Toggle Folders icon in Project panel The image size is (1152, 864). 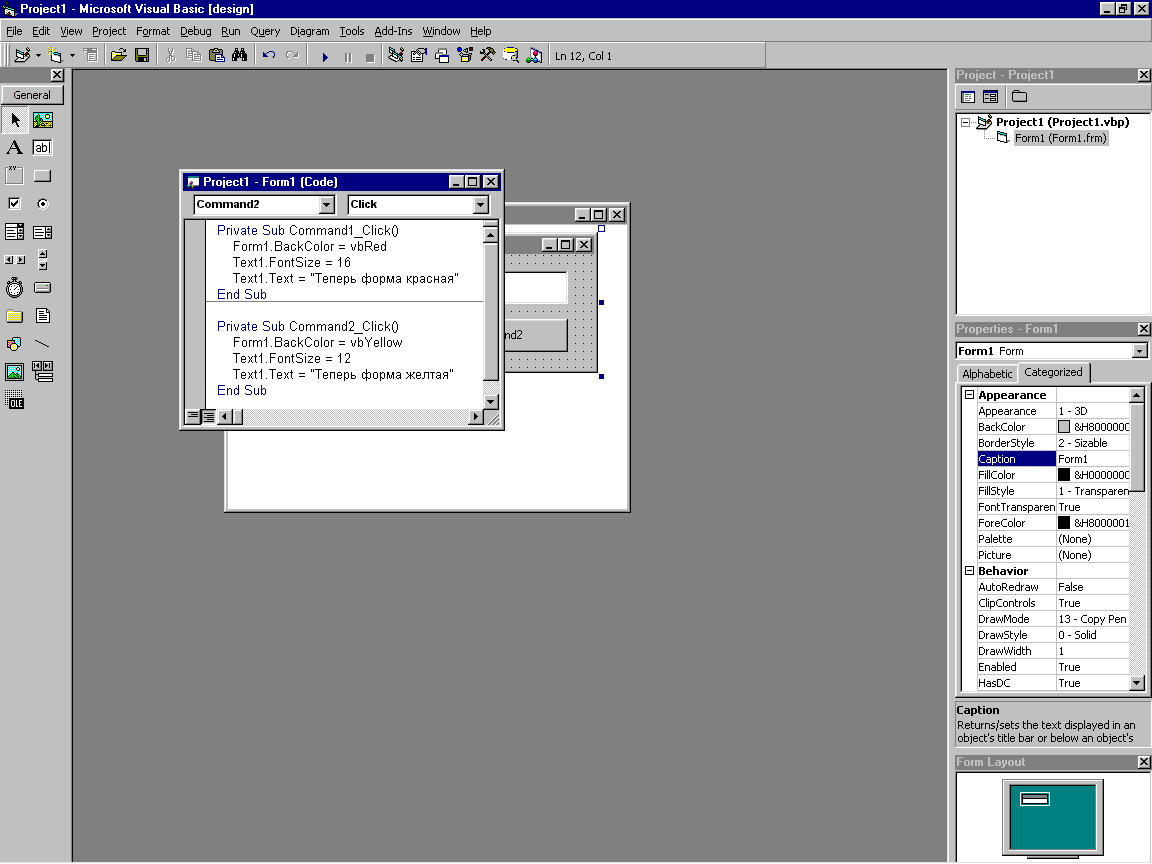[1019, 97]
